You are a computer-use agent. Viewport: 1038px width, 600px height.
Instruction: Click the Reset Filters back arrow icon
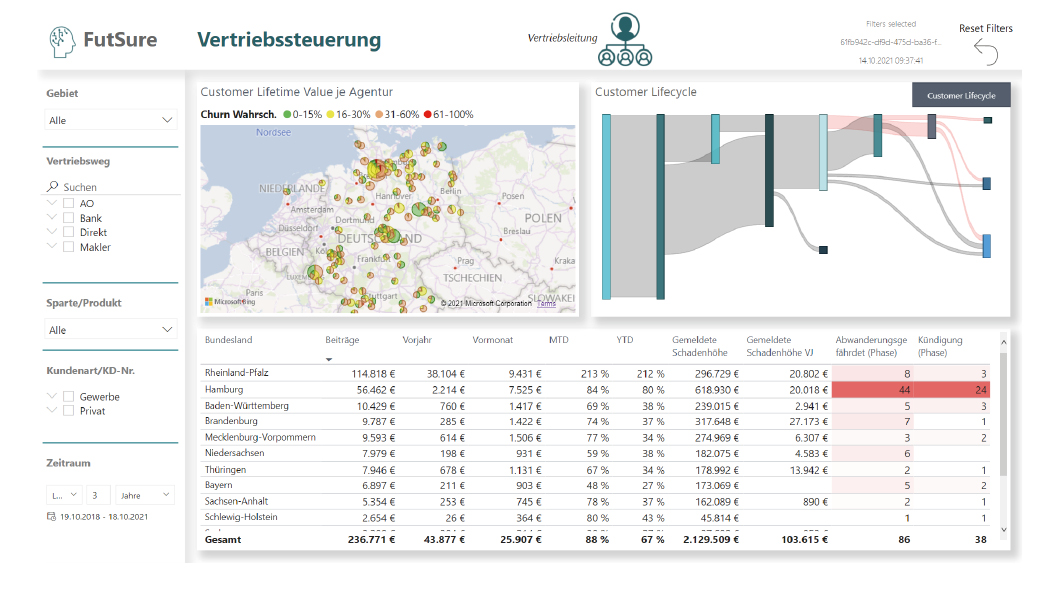pos(986,52)
